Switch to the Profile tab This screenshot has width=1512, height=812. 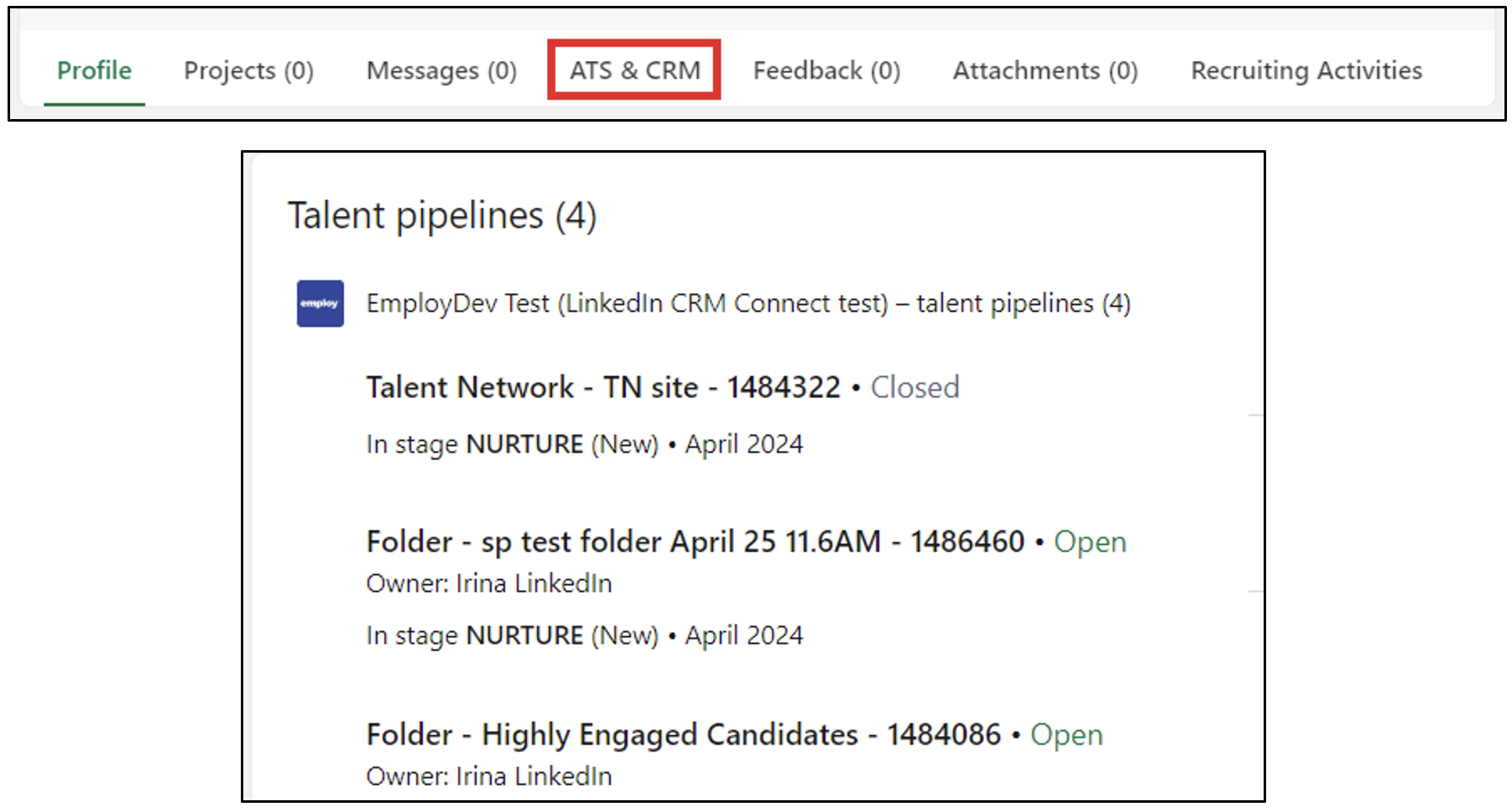[x=94, y=70]
